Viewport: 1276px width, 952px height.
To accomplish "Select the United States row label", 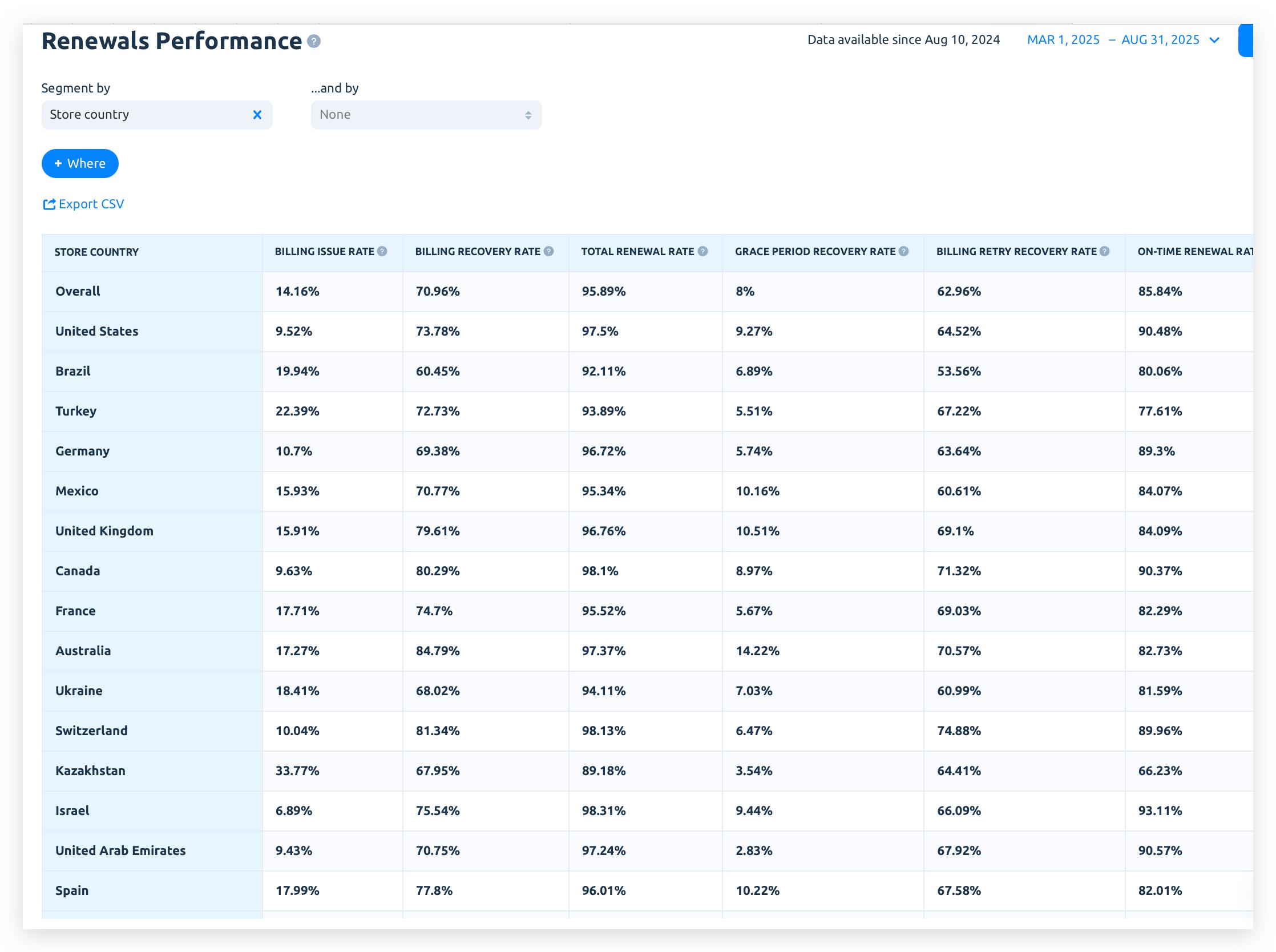I will point(97,332).
